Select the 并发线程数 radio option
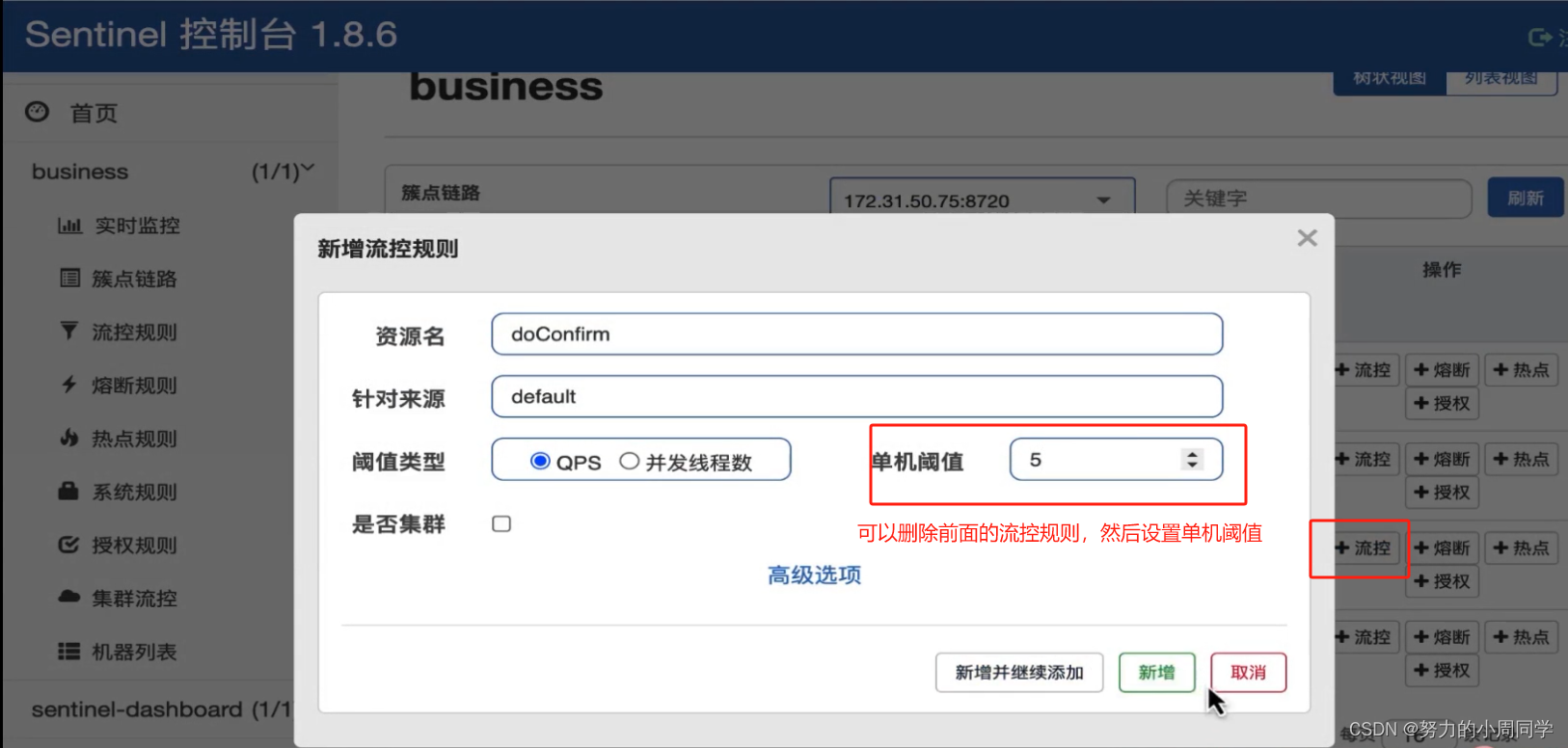Viewport: 1568px width, 748px height. pos(629,461)
